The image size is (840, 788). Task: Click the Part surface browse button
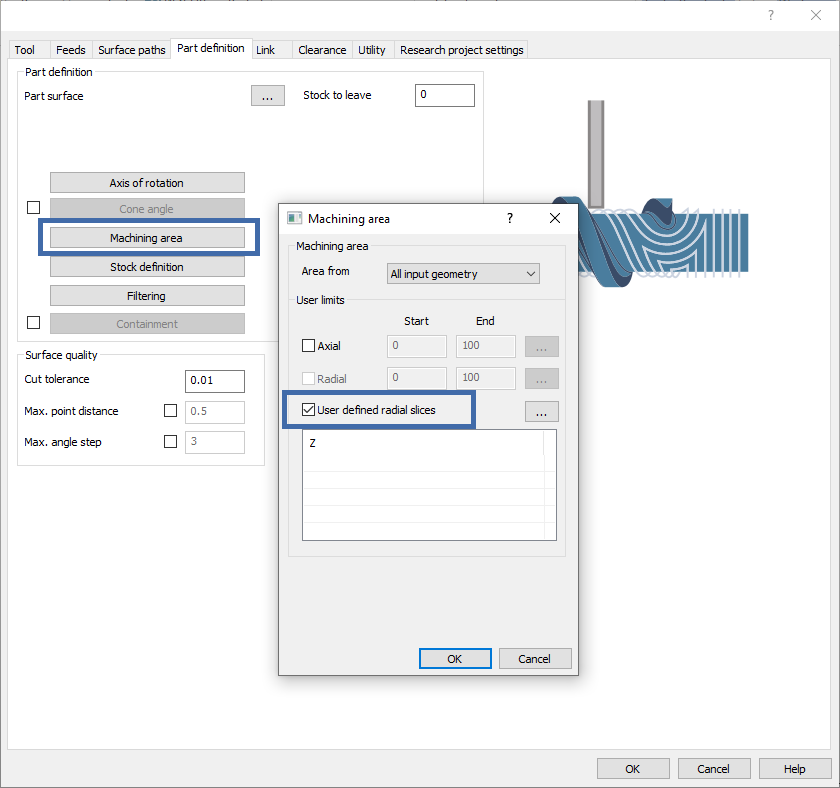coord(268,96)
